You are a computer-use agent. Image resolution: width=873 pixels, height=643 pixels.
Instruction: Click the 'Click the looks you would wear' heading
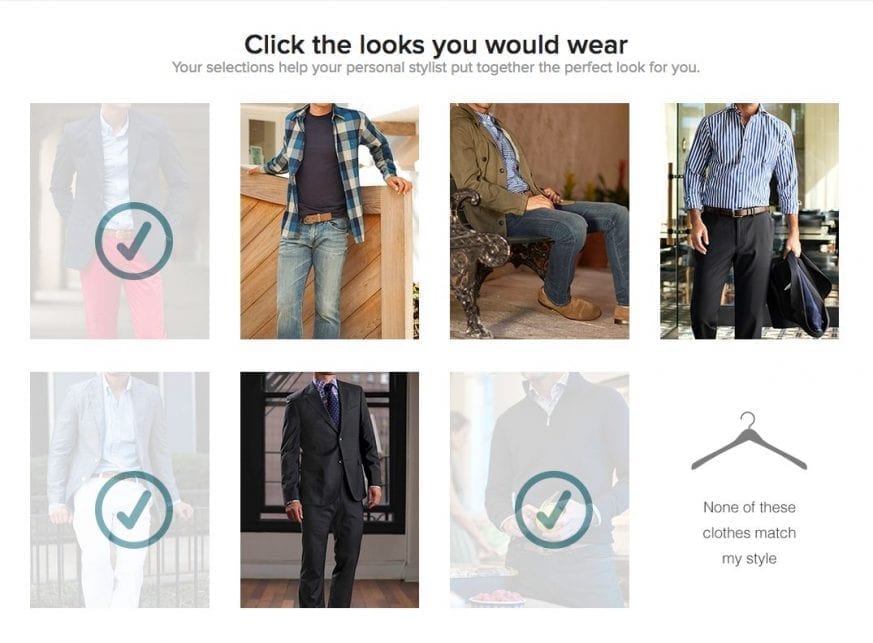[x=436, y=45]
